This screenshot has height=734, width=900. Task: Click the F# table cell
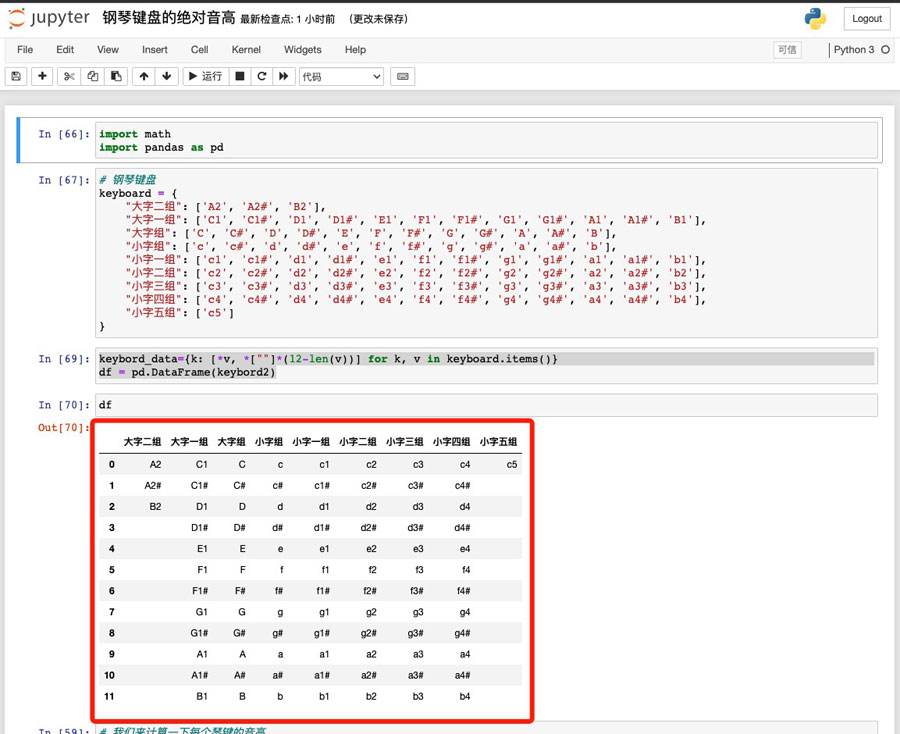(x=239, y=591)
